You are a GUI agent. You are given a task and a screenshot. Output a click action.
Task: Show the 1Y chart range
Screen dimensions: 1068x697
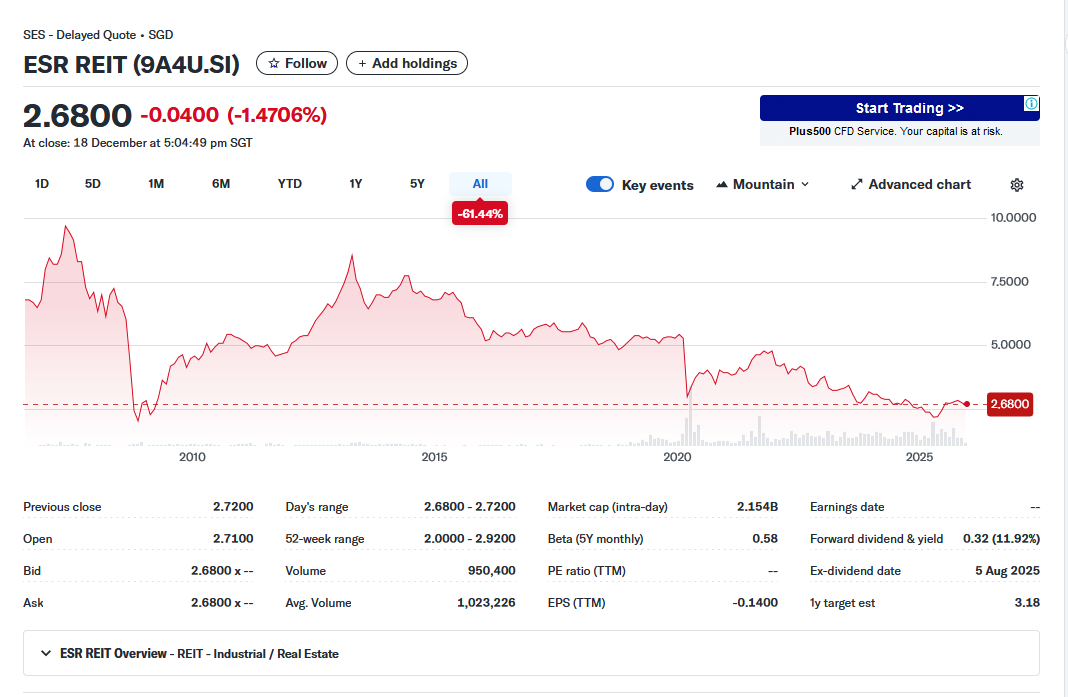pyautogui.click(x=356, y=184)
